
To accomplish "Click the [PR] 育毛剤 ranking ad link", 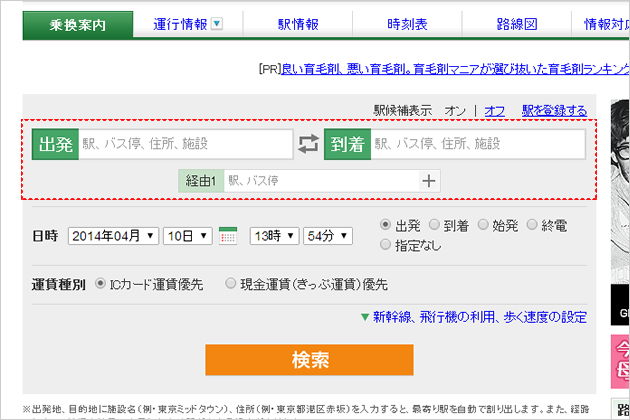I will click(455, 69).
